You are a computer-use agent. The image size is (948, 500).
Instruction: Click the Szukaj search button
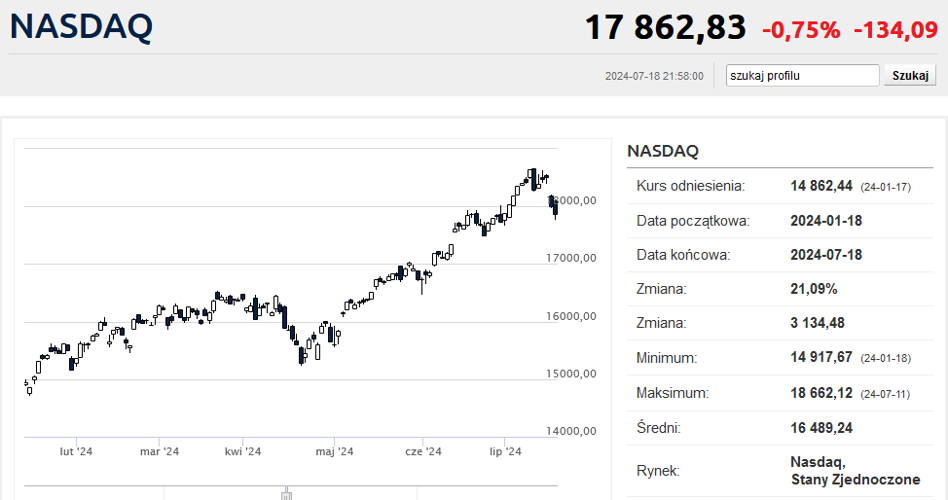(x=910, y=76)
